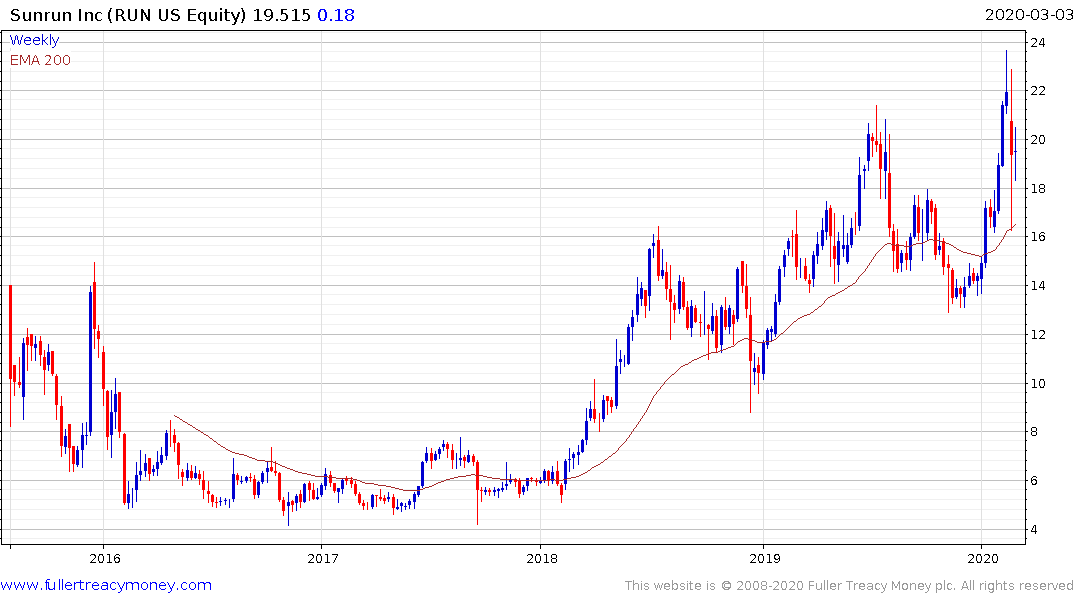Click the 12 price axis label
Viewport: 1075px width, 600px height.
pyautogui.click(x=1038, y=335)
